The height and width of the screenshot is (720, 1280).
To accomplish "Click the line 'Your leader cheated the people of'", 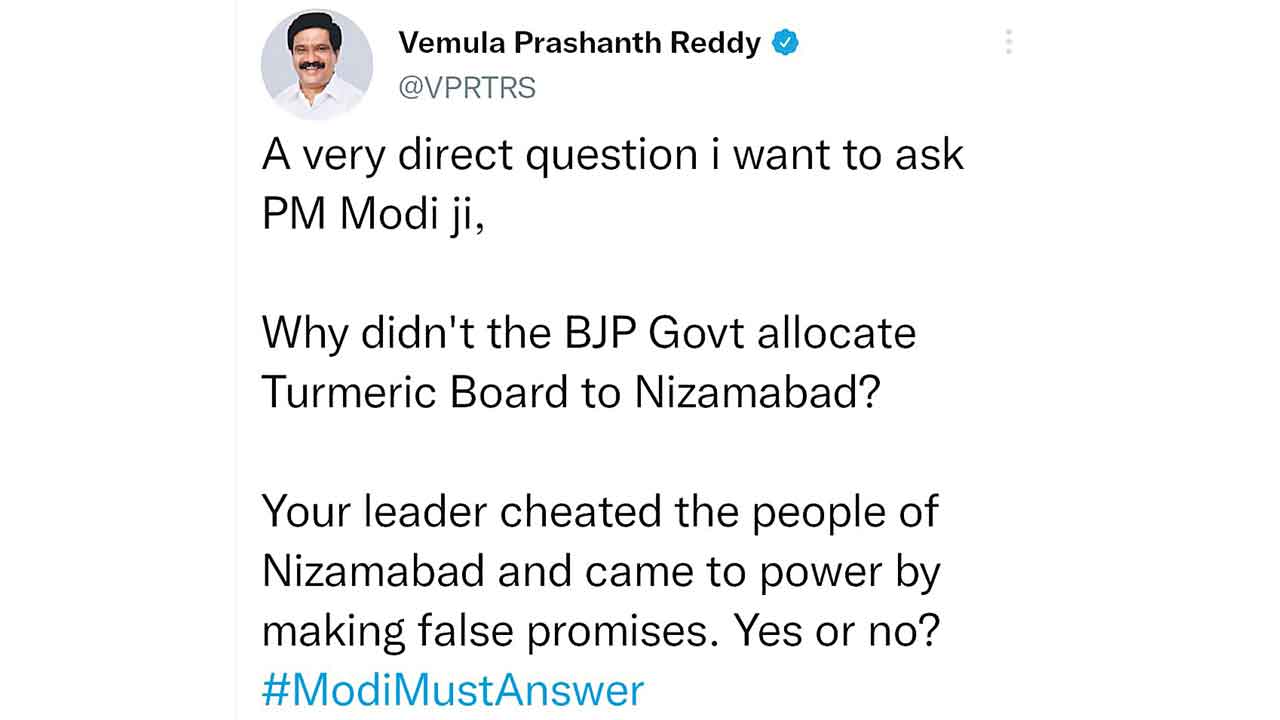I will coord(600,511).
